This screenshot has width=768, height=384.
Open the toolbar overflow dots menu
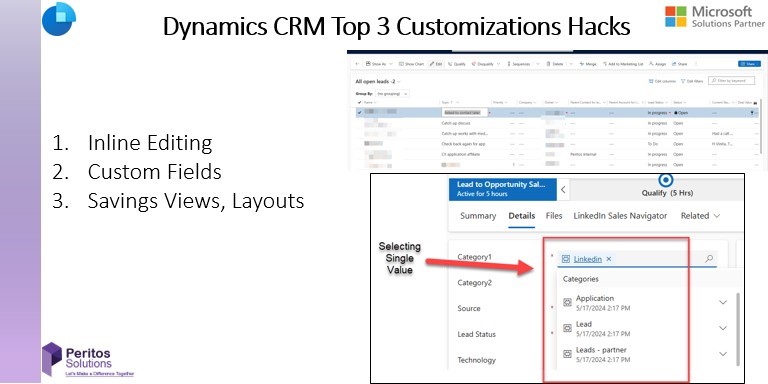tap(696, 64)
